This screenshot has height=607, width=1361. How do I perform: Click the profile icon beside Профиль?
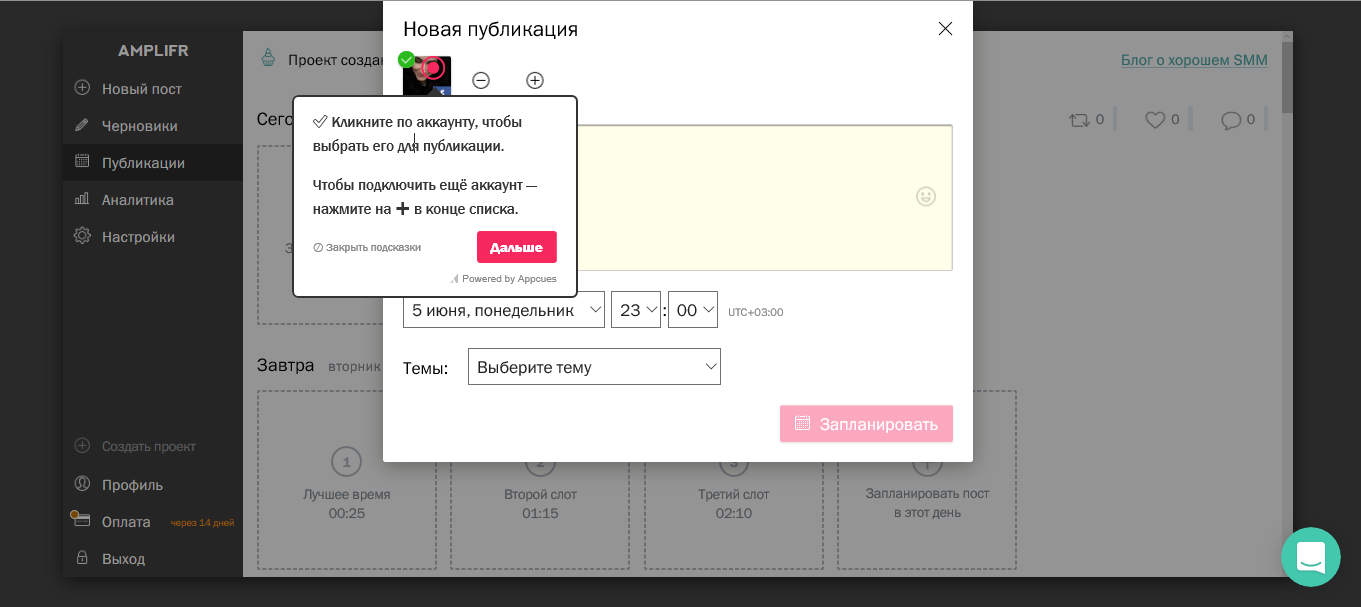[x=82, y=484]
